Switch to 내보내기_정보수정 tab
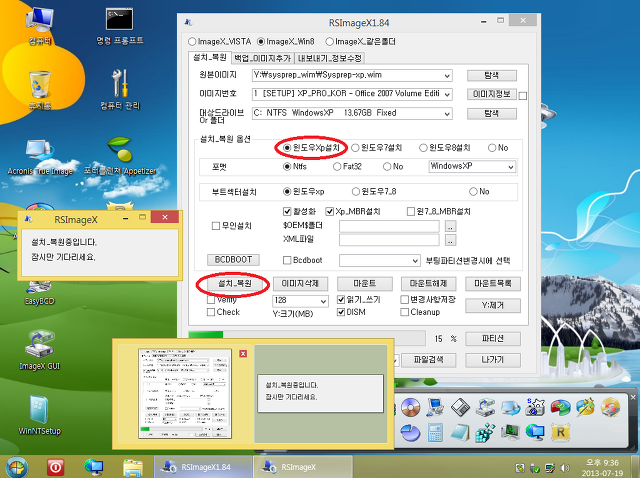This screenshot has height=478, width=640. tap(329, 58)
